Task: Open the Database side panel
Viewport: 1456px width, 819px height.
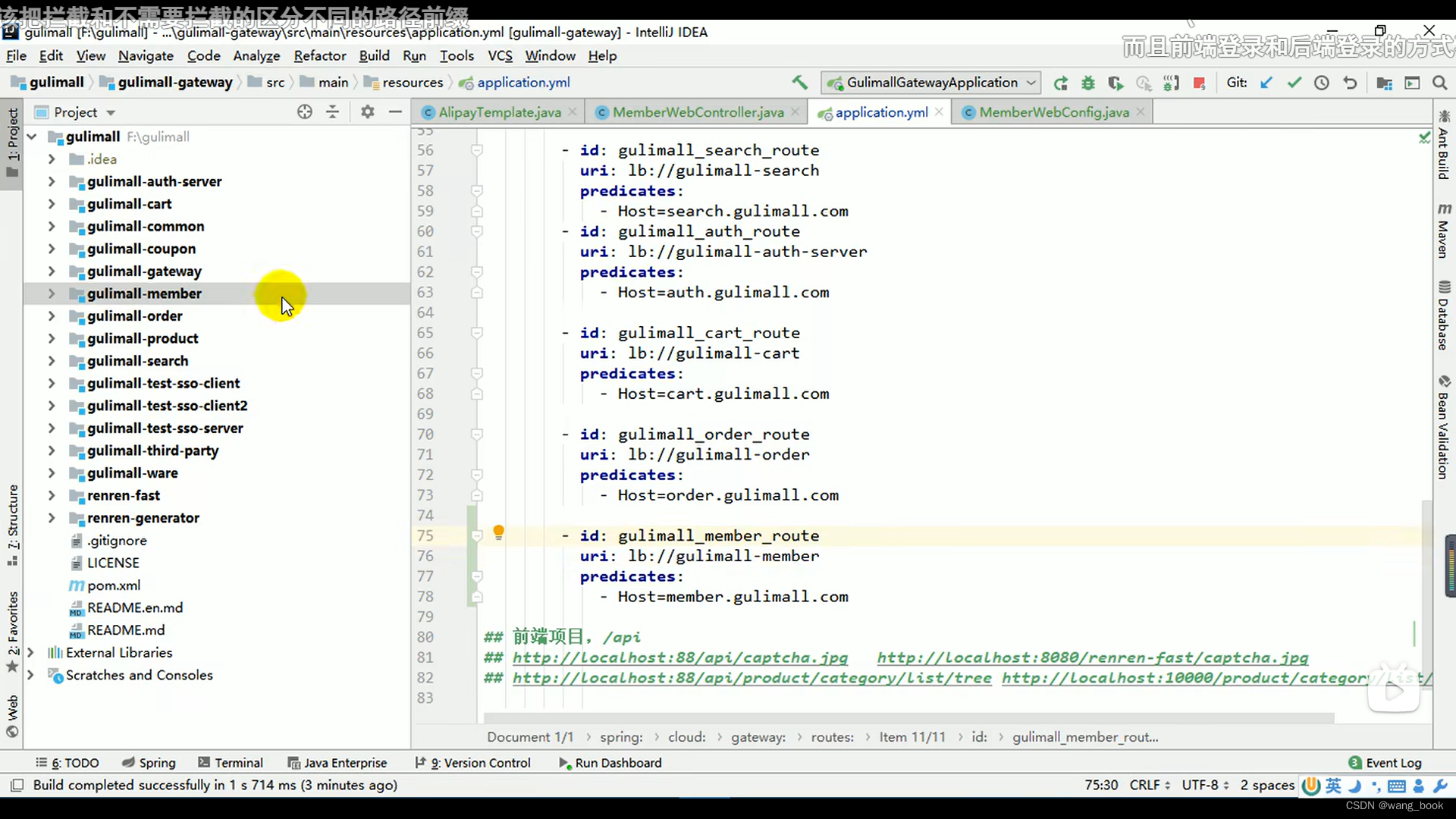Action: tap(1444, 315)
